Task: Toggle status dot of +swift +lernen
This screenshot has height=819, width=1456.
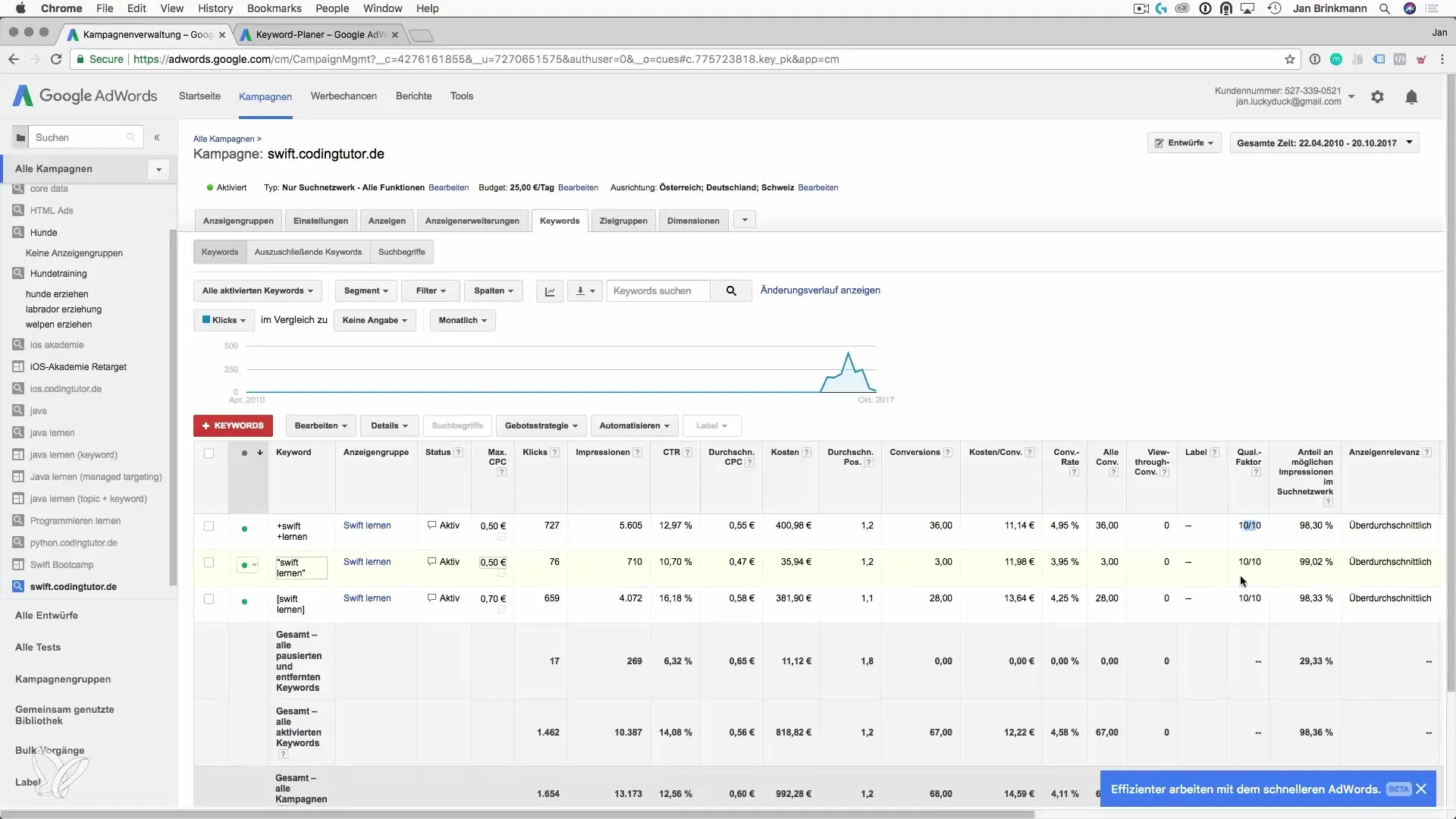Action: click(244, 529)
